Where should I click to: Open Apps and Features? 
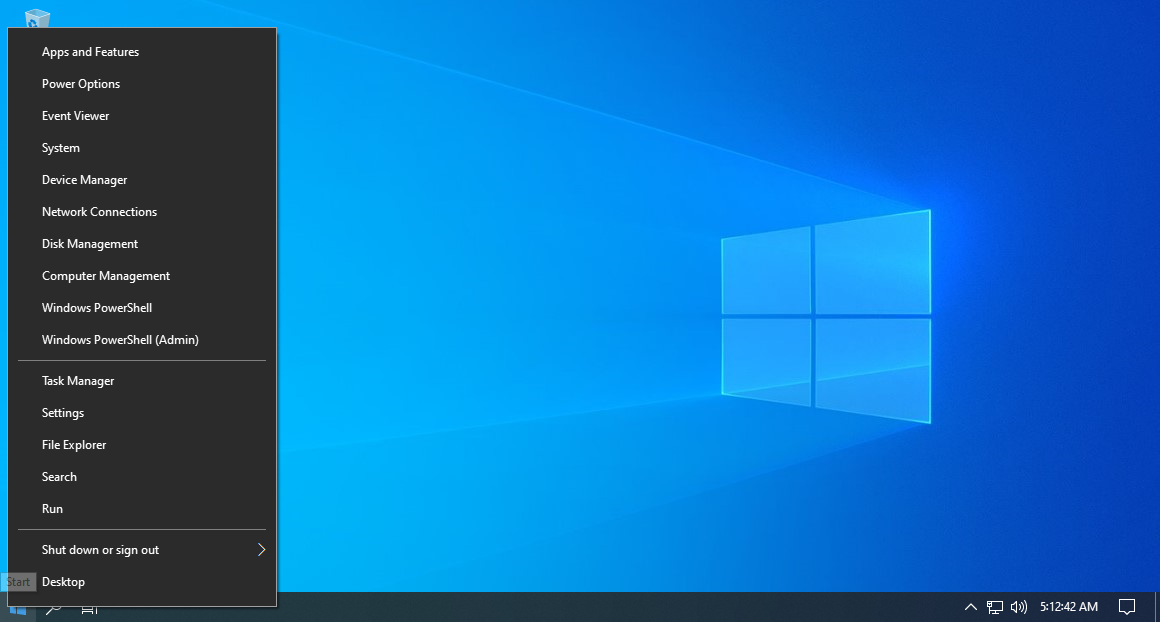pyautogui.click(x=142, y=52)
